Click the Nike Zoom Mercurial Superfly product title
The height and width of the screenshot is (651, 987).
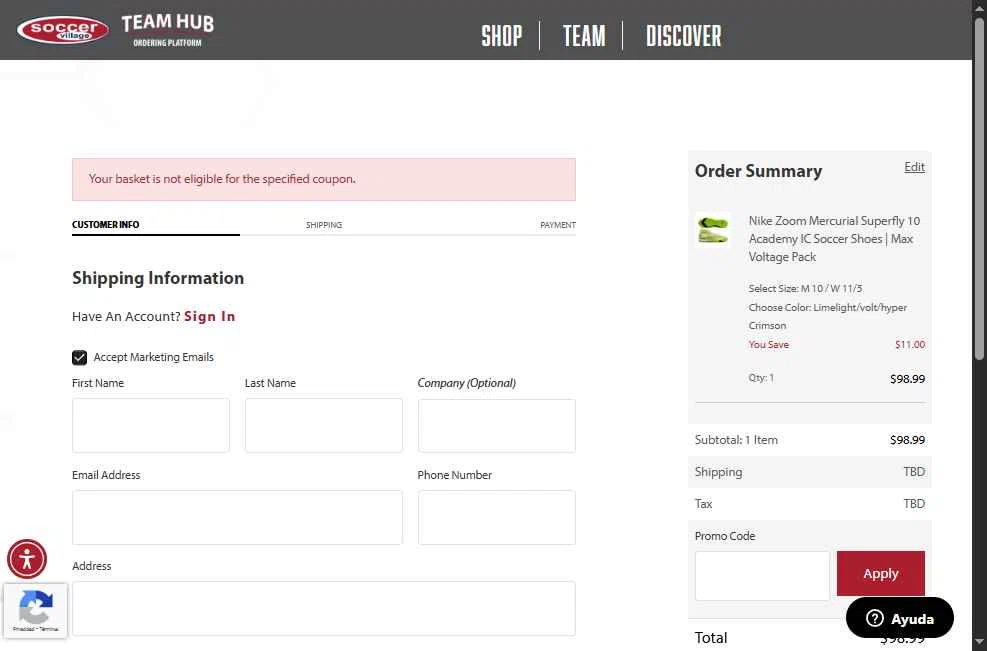pyautogui.click(x=834, y=239)
